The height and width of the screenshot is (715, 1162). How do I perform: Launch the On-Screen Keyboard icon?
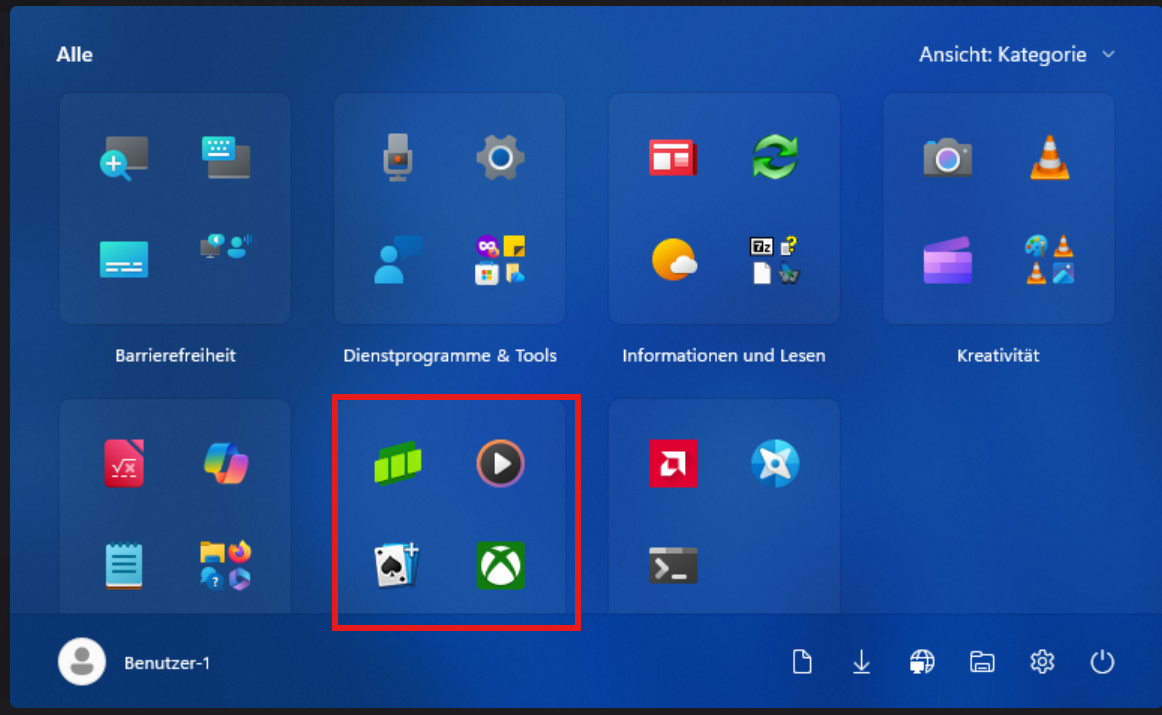click(226, 157)
